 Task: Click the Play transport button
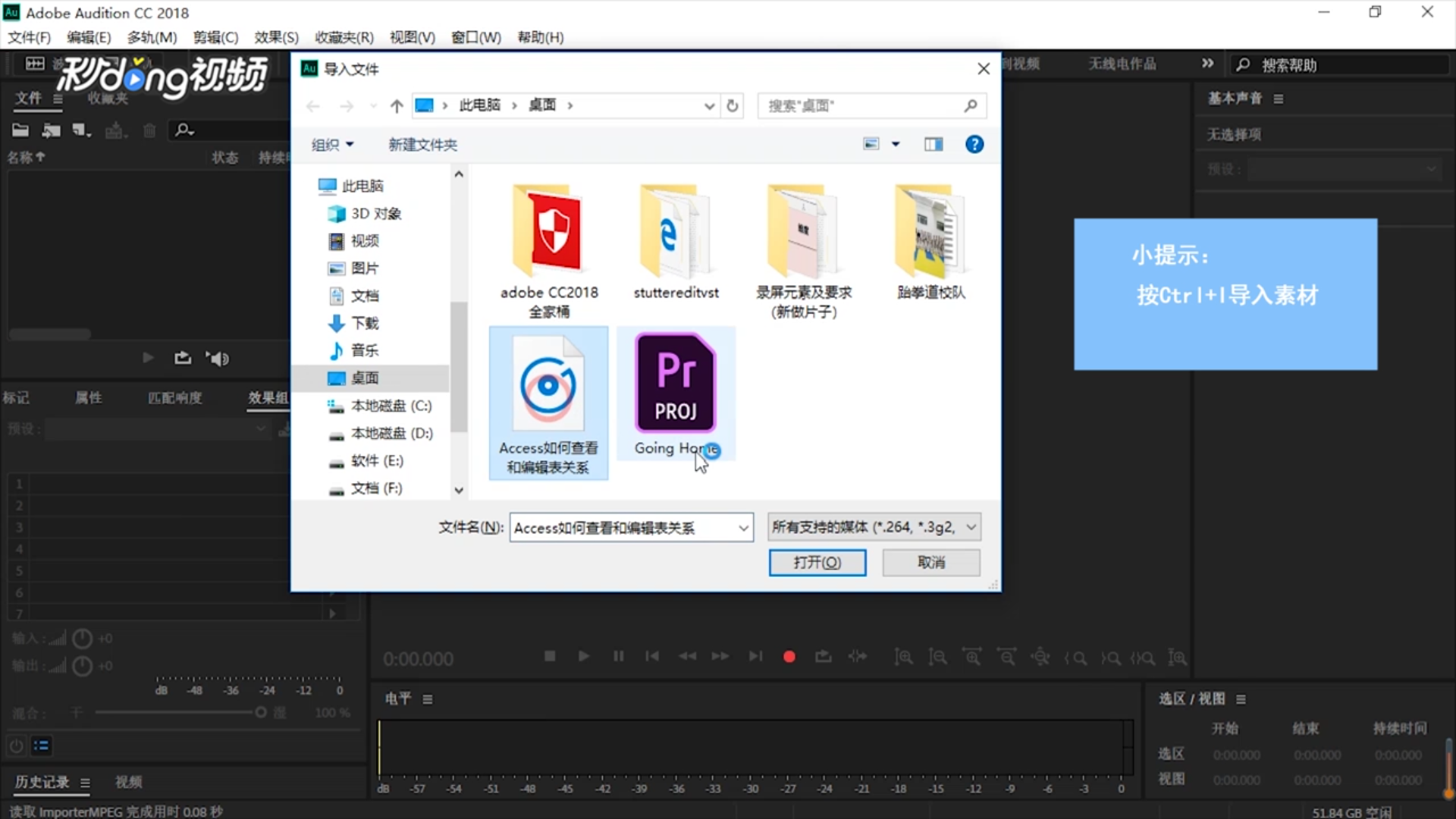(583, 657)
